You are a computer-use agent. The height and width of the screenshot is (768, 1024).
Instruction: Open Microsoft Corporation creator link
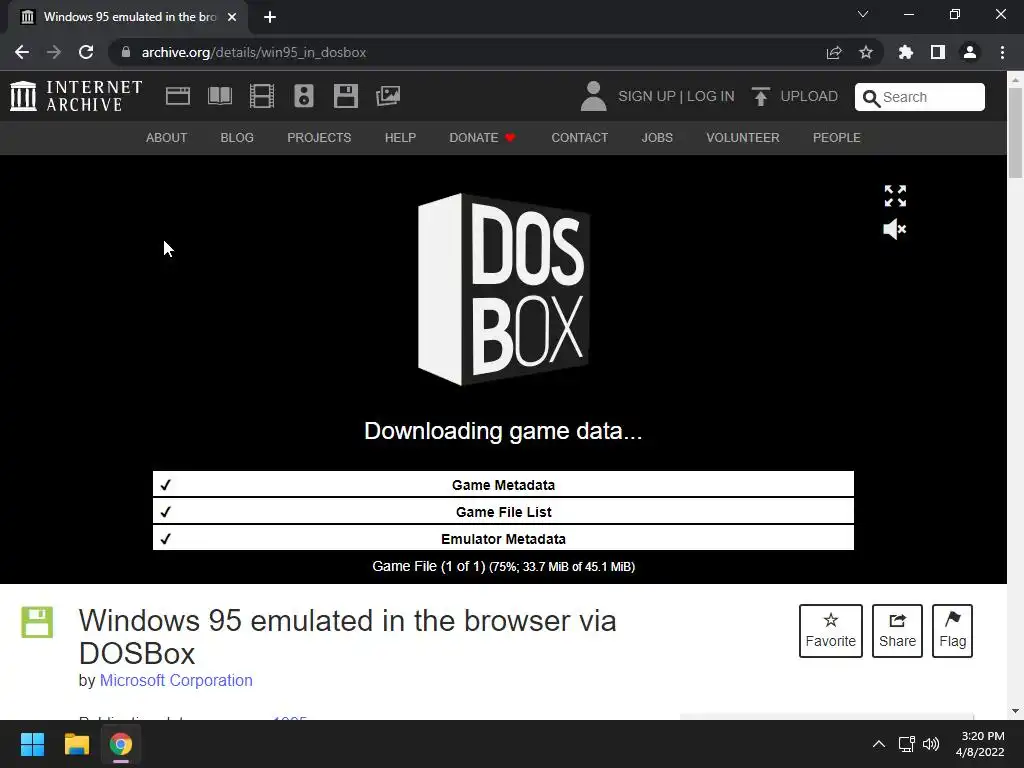[176, 680]
